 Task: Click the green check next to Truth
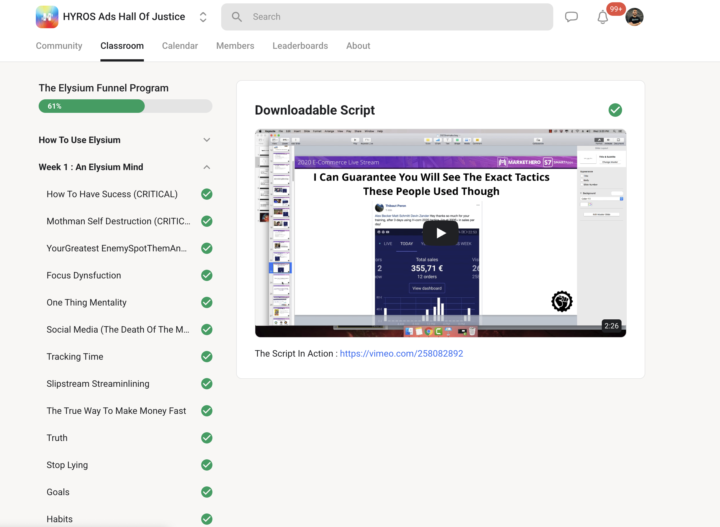207,438
